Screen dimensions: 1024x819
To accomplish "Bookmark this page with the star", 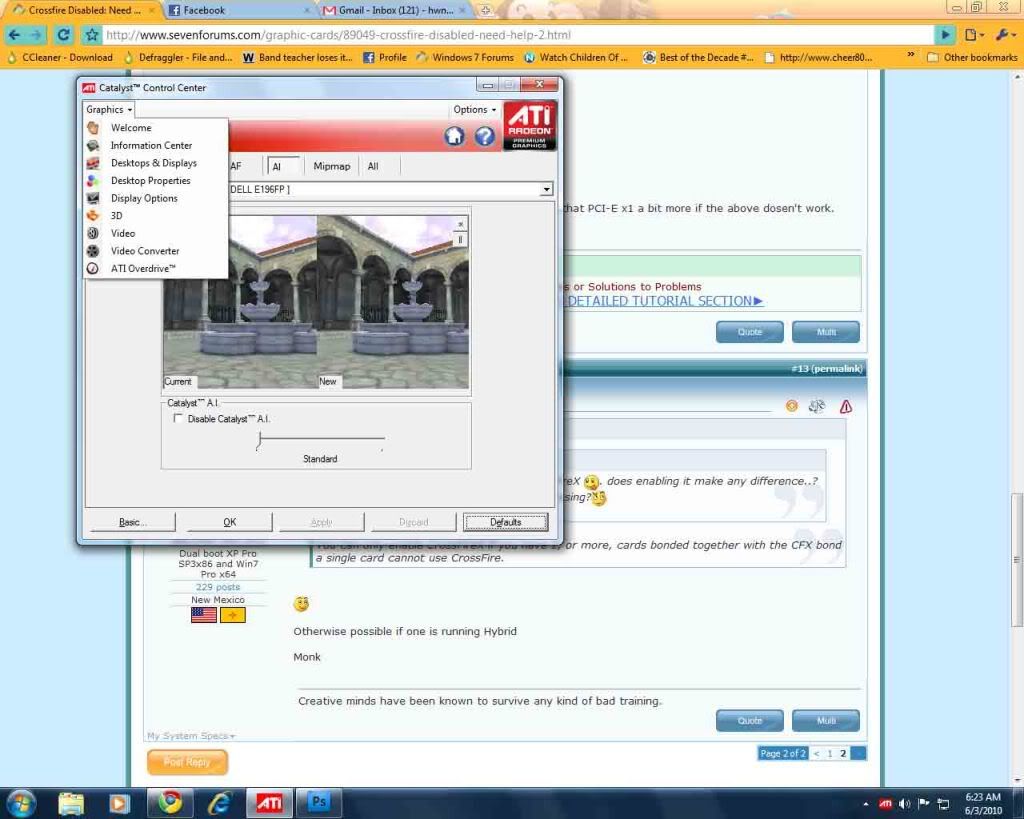I will tap(92, 35).
